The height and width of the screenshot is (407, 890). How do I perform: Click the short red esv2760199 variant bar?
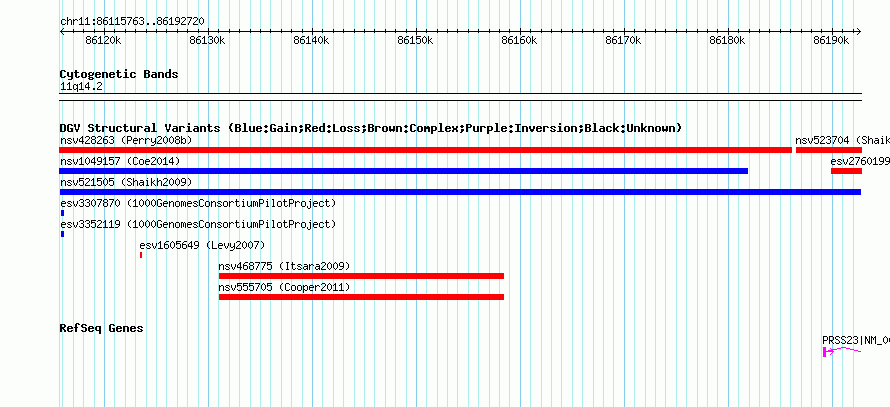coord(846,171)
